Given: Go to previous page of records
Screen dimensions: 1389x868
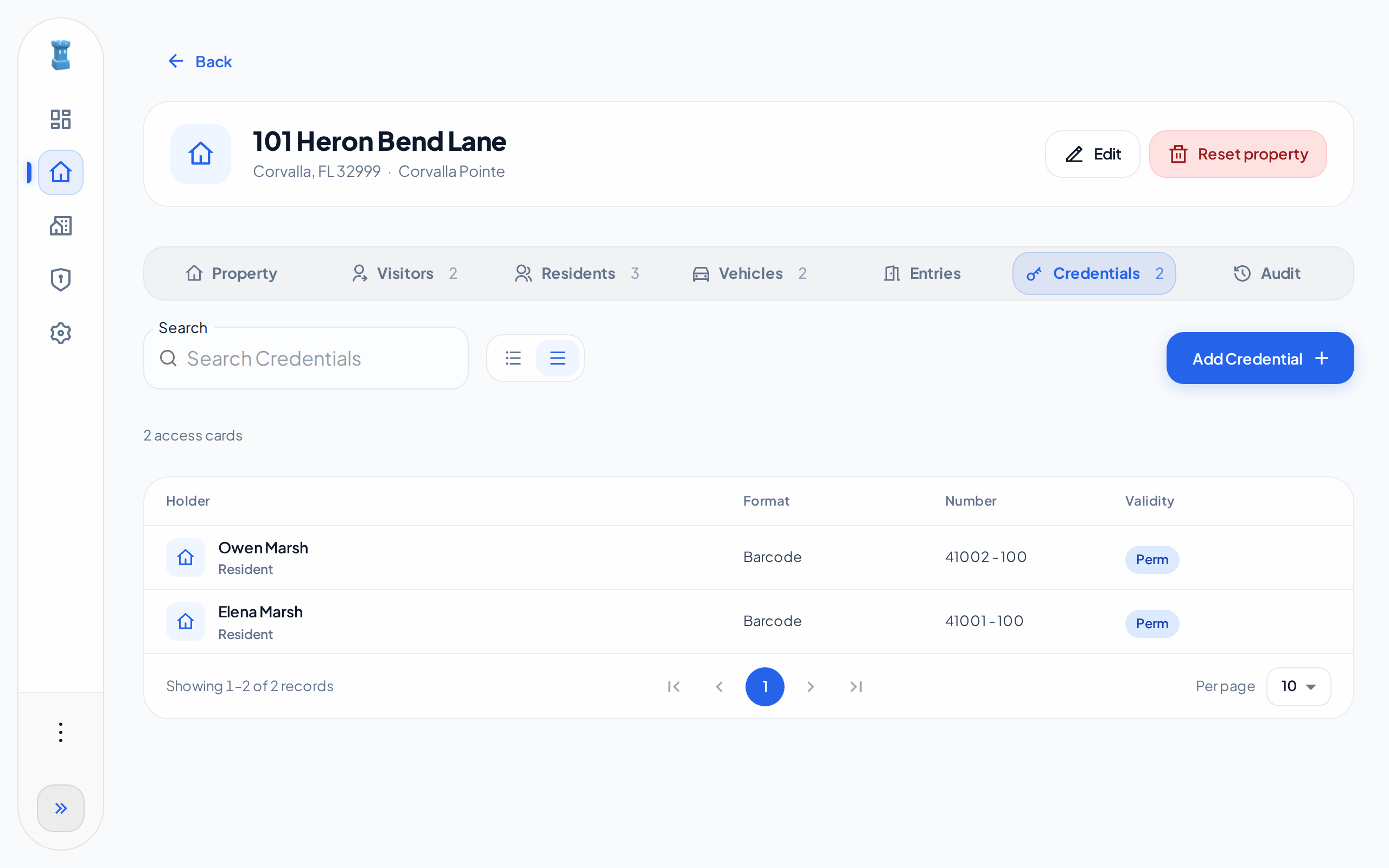Looking at the screenshot, I should pos(719,687).
